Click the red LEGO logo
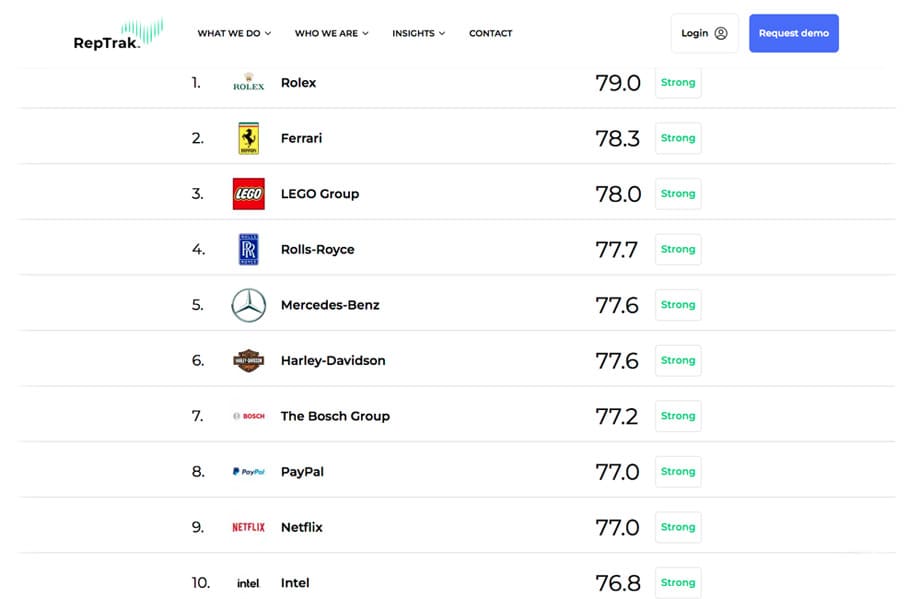The image size is (921, 599). tap(248, 194)
